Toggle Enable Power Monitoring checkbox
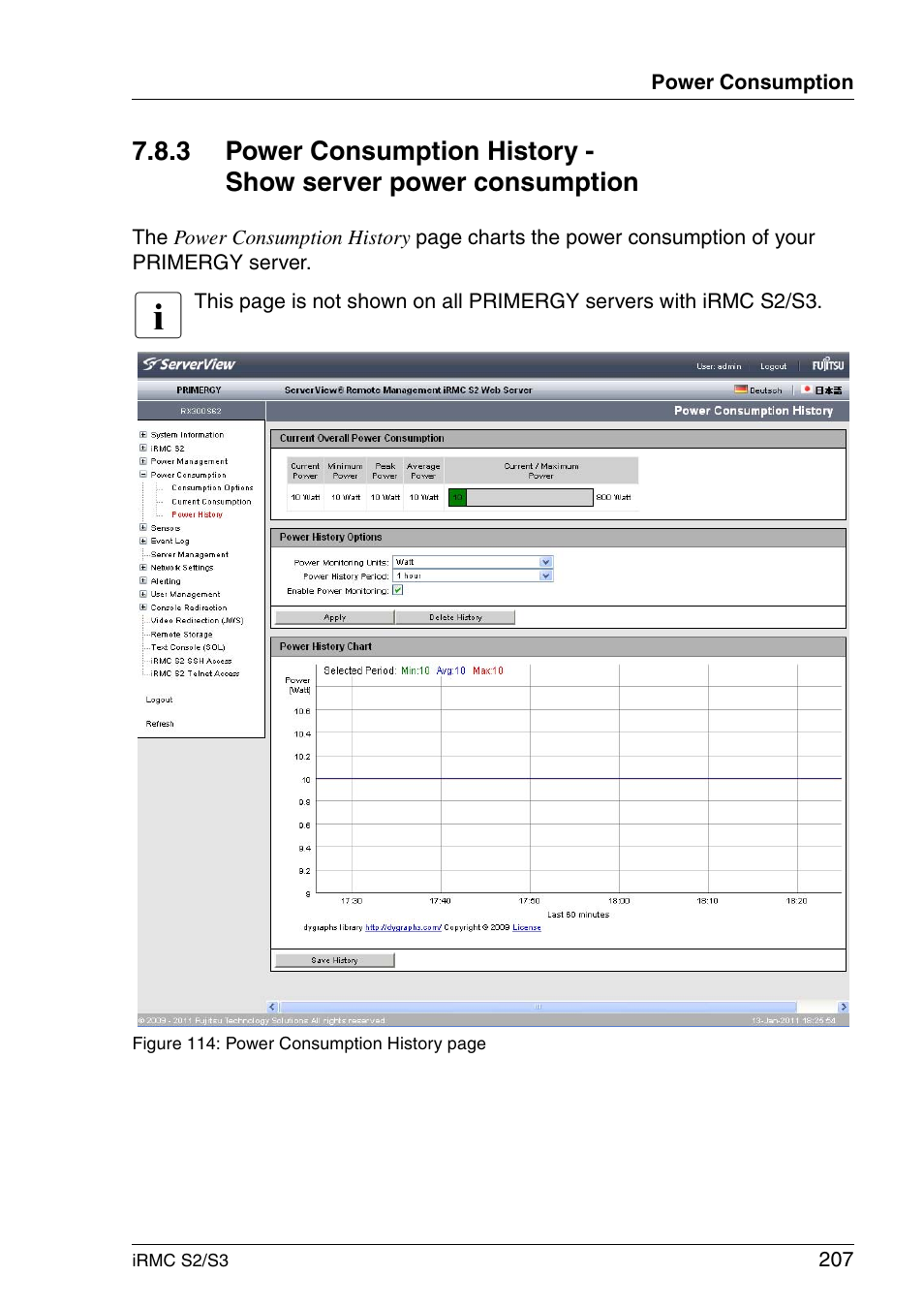924x1307 pixels. pyautogui.click(x=397, y=590)
